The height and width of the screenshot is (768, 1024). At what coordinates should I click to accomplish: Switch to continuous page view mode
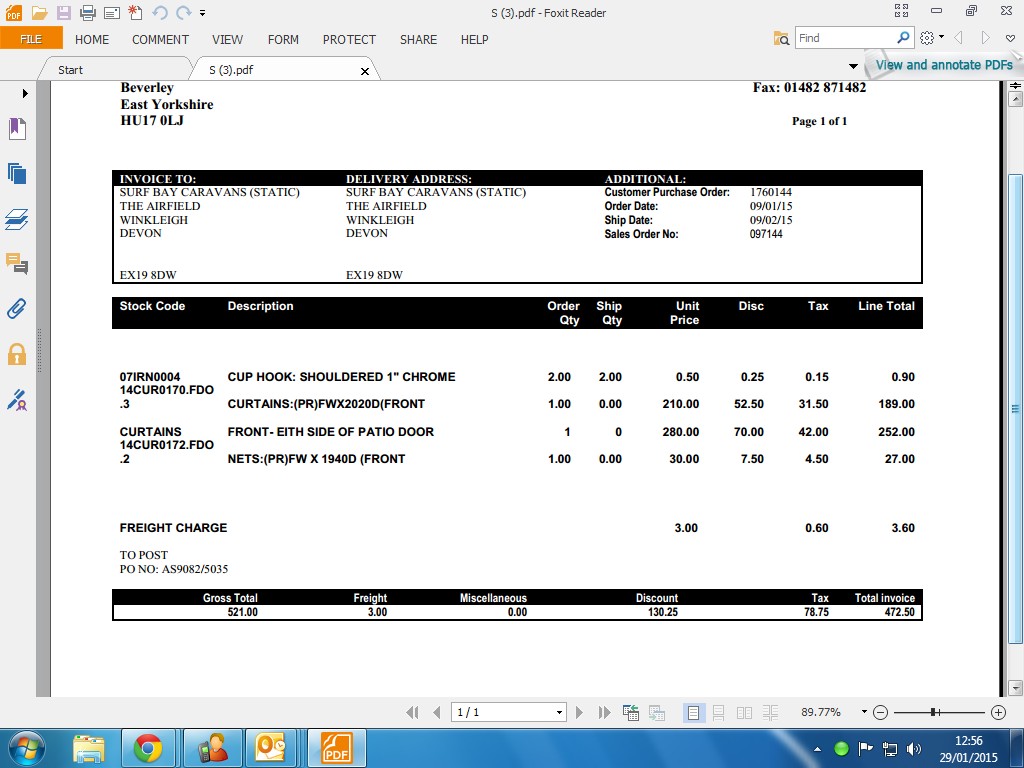pyautogui.click(x=718, y=712)
